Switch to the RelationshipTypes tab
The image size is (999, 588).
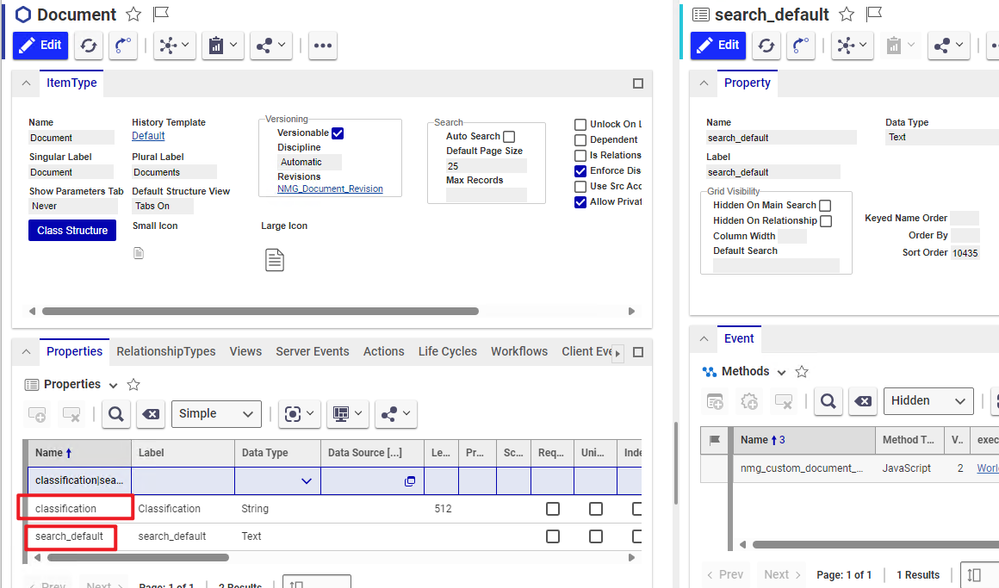tap(166, 352)
